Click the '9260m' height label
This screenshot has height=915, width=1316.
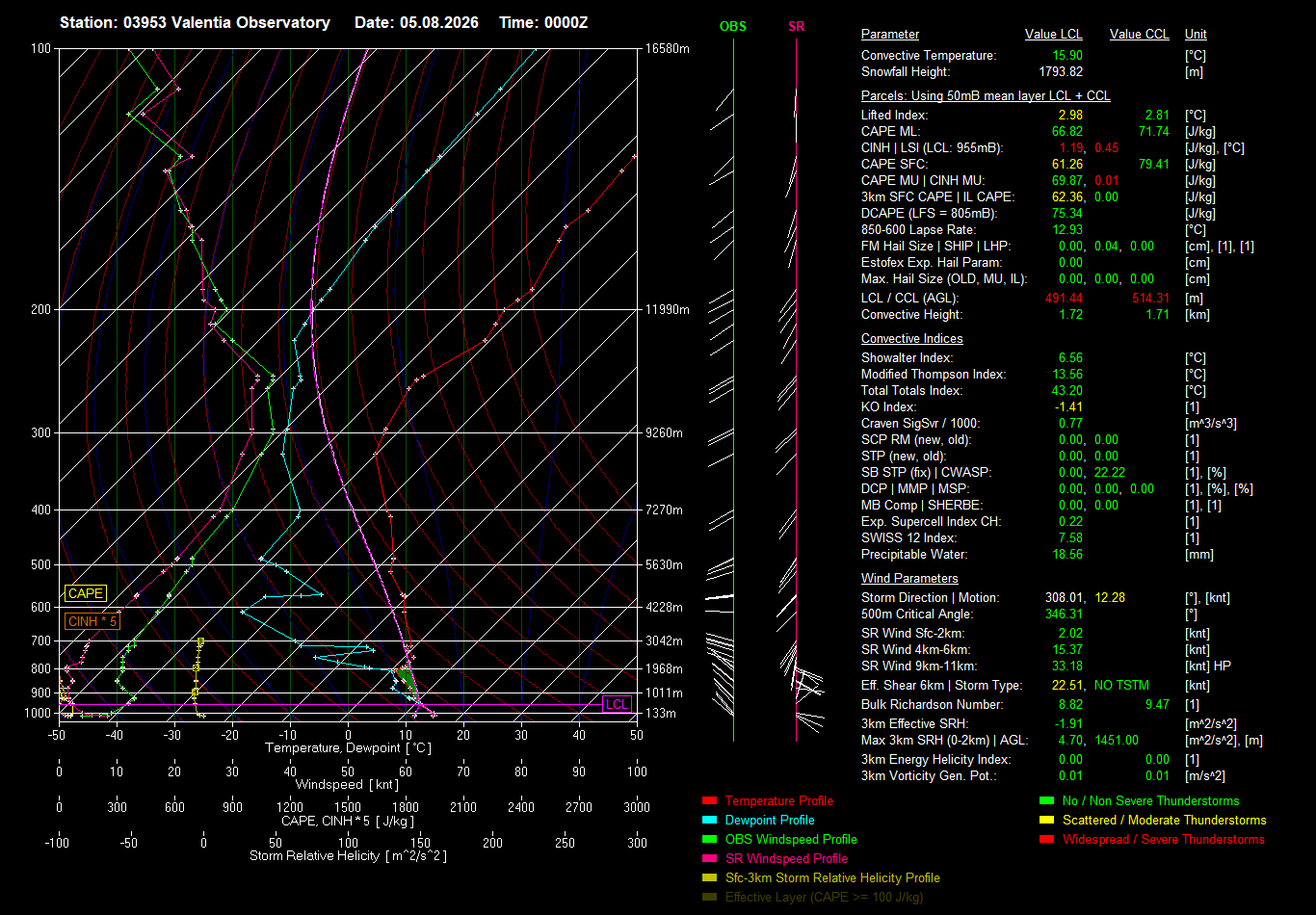[664, 433]
